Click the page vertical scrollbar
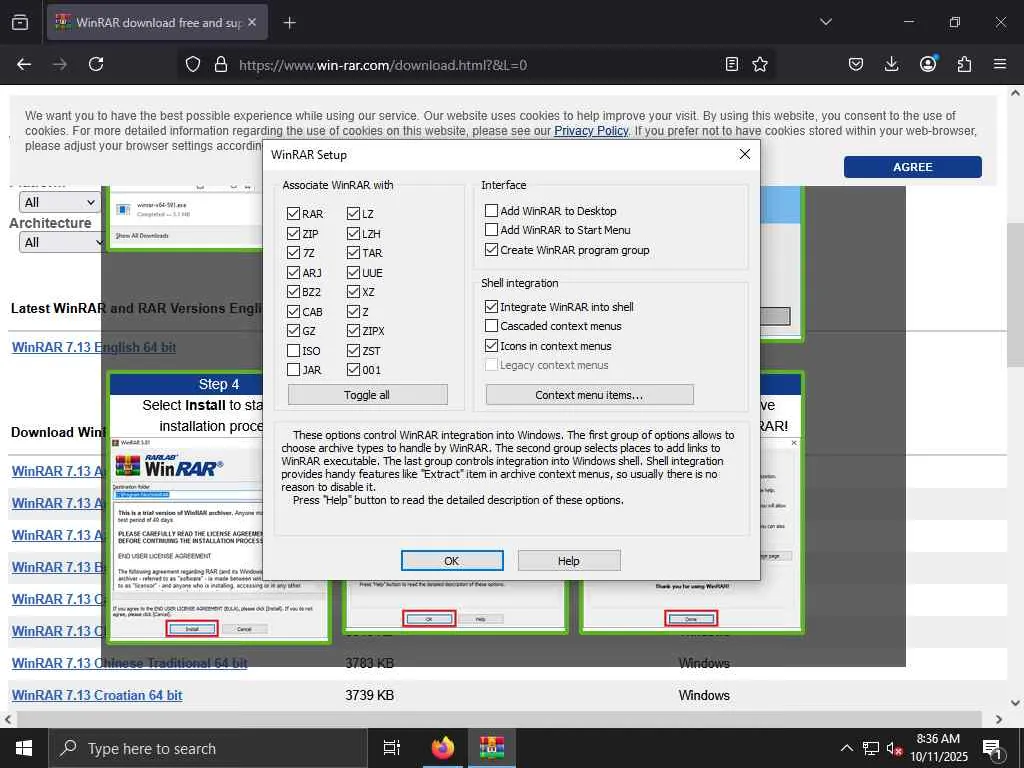 pyautogui.click(x=1015, y=294)
